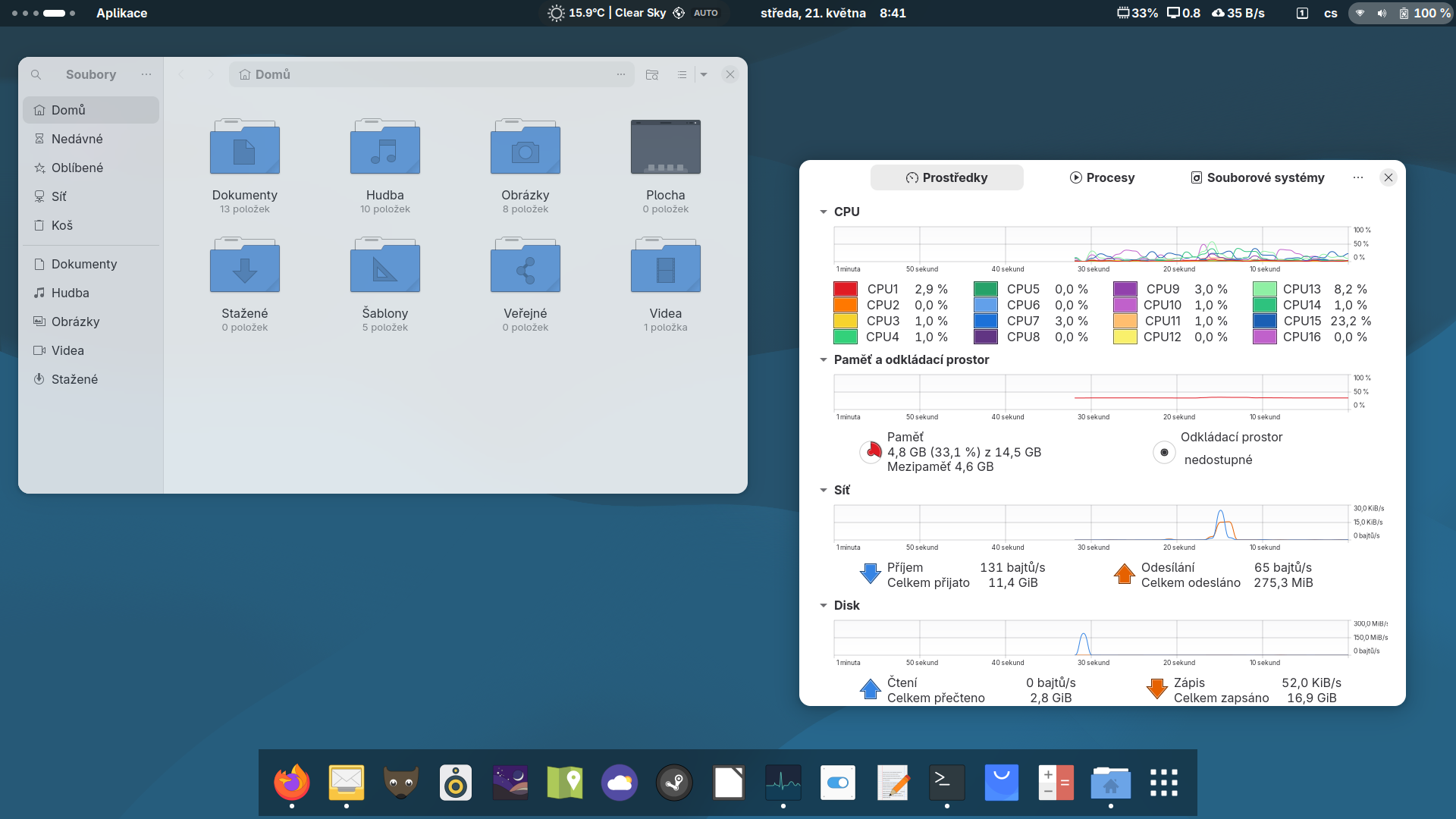Switch Files to list view
Viewport: 1456px width, 819px height.
click(682, 74)
